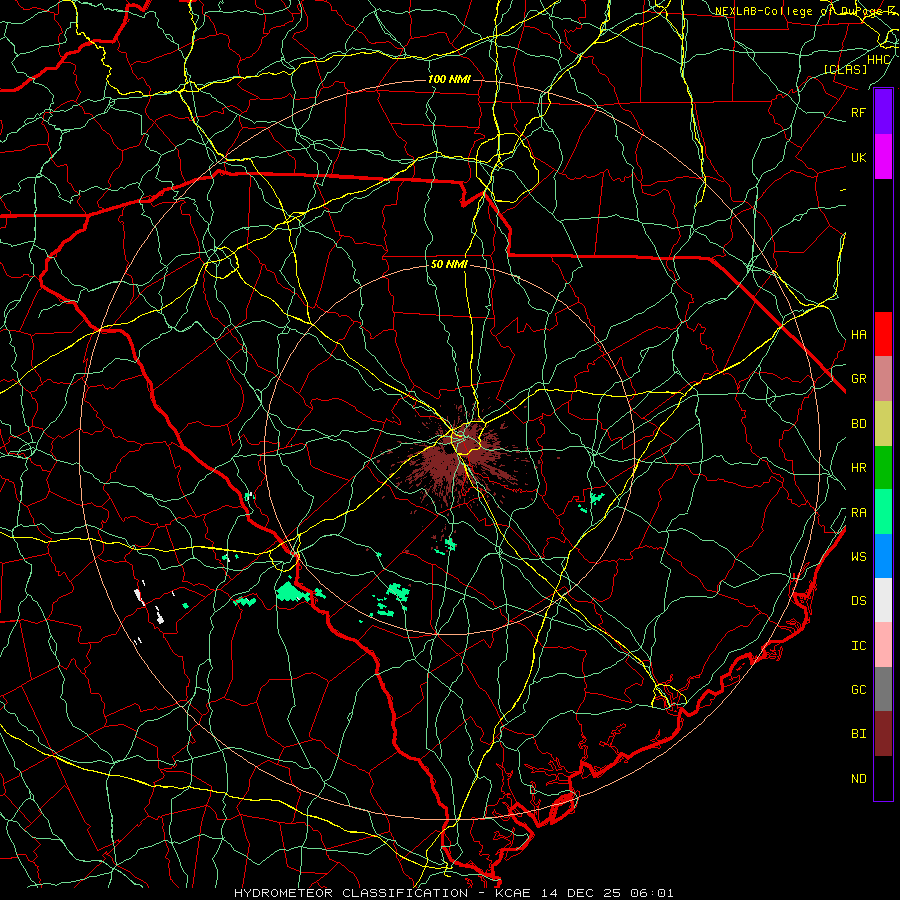
Task: Click the white DS legend swatch
Action: coord(883,600)
